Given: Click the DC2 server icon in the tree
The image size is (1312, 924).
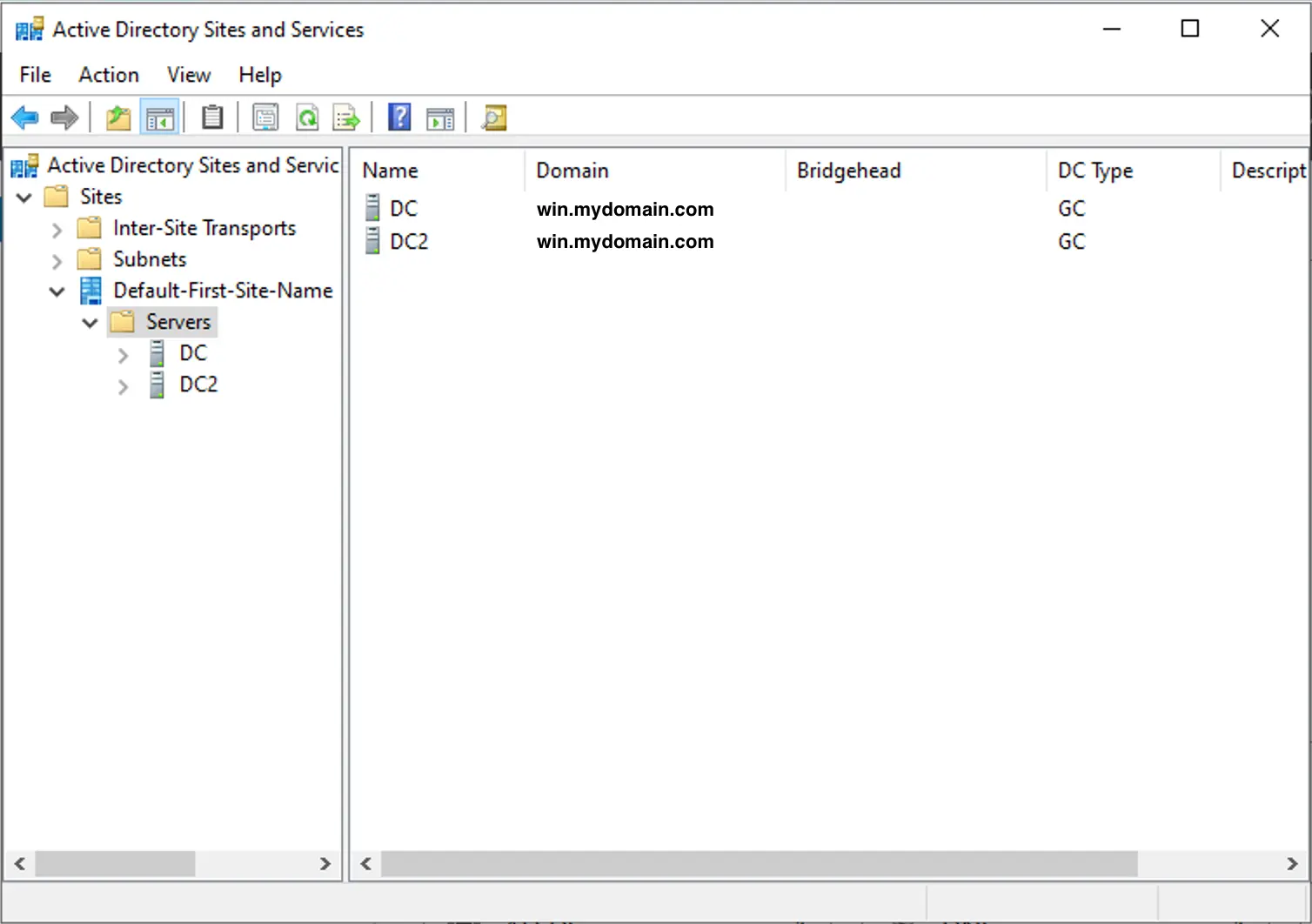Looking at the screenshot, I should click(x=157, y=385).
